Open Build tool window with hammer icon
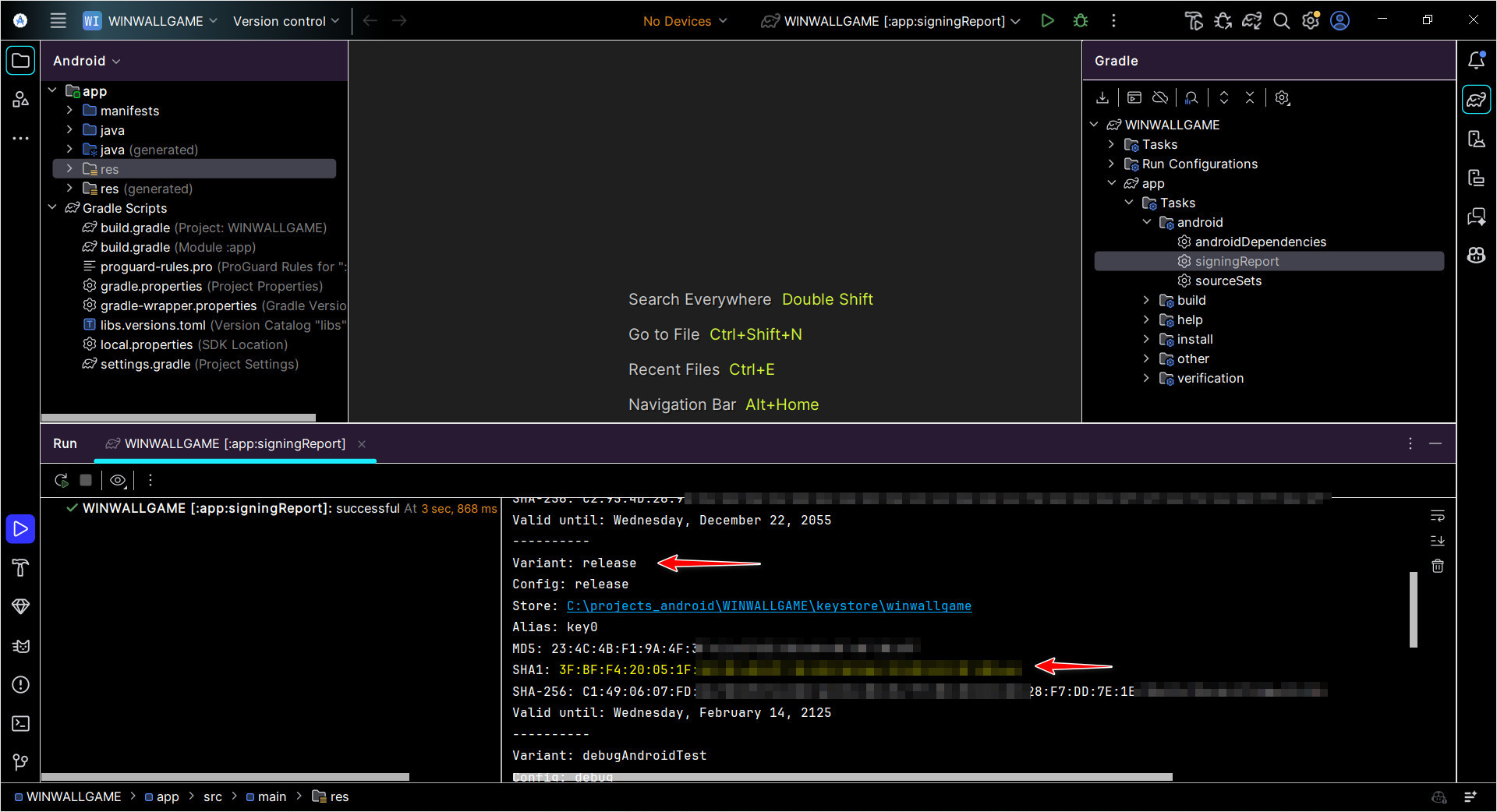 (20, 568)
